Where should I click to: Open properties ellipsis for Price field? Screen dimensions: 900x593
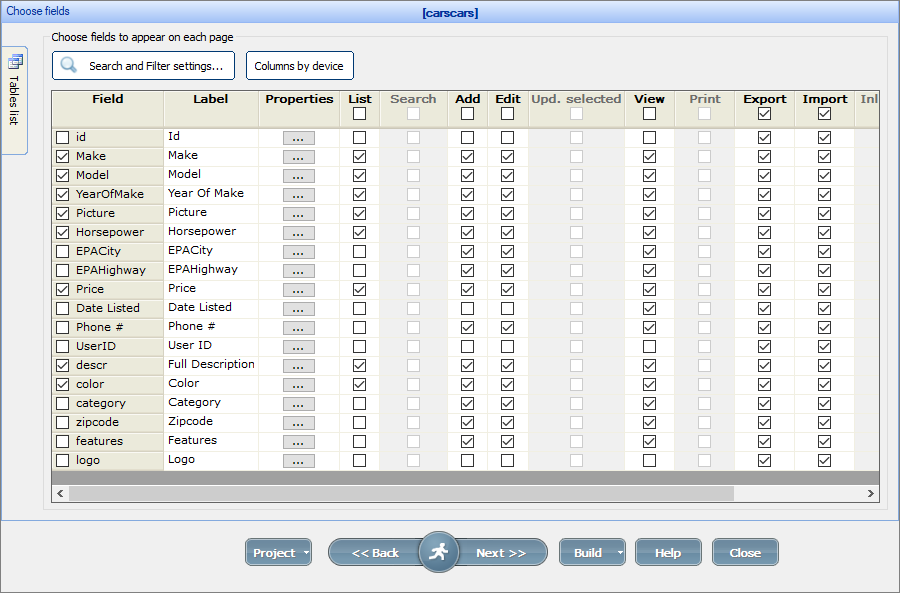[298, 290]
